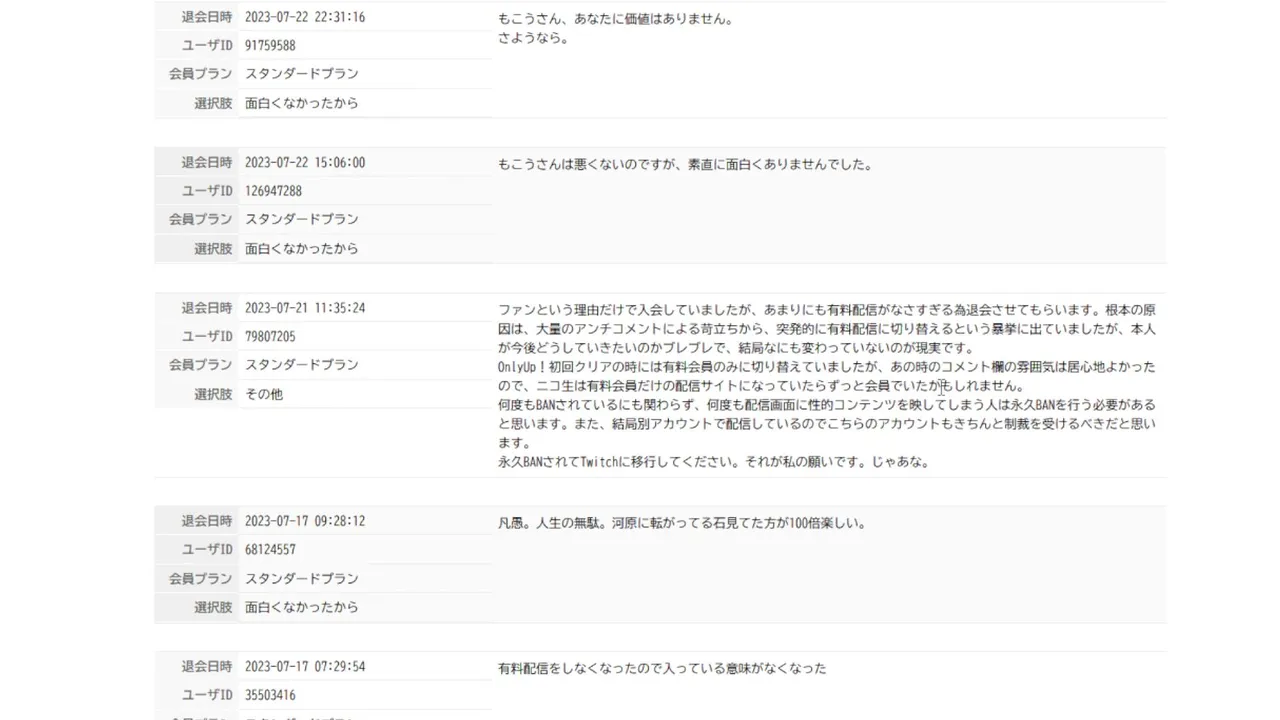Click 会員プラン label in user 79807205 entry
The height and width of the screenshot is (720, 1280).
point(200,365)
